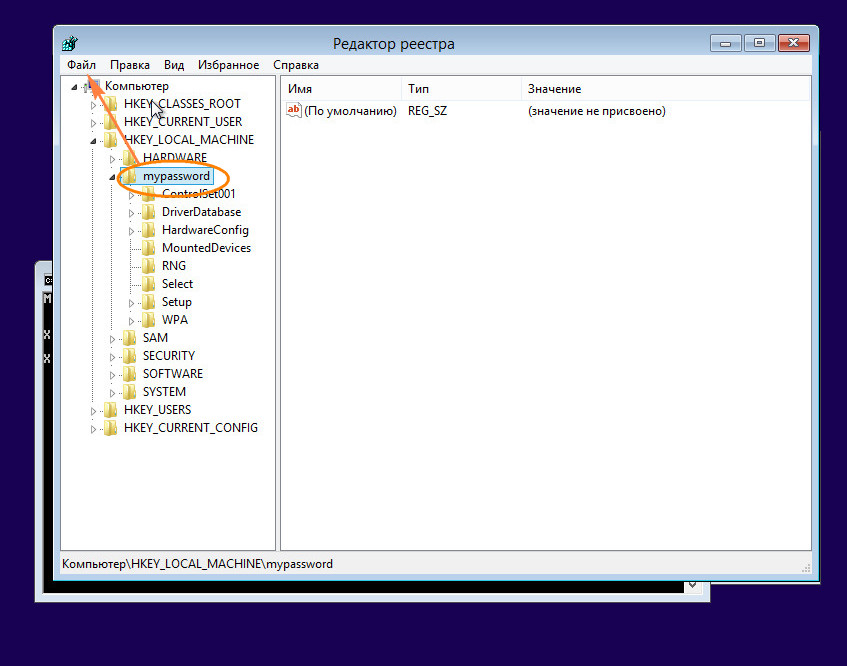Click the ab string value icon
847x666 pixels.
(293, 110)
